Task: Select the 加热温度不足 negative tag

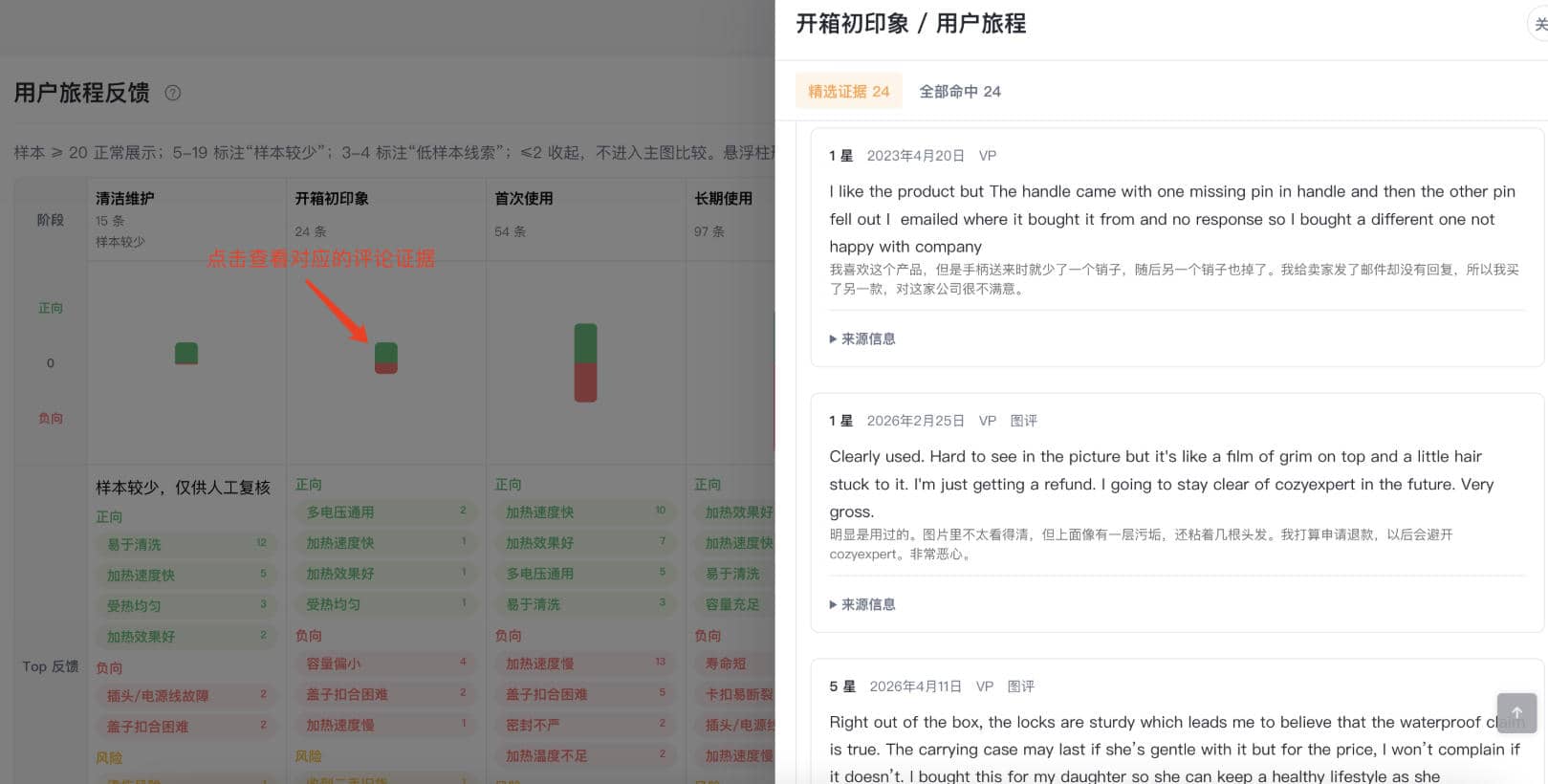Action: 584,755
